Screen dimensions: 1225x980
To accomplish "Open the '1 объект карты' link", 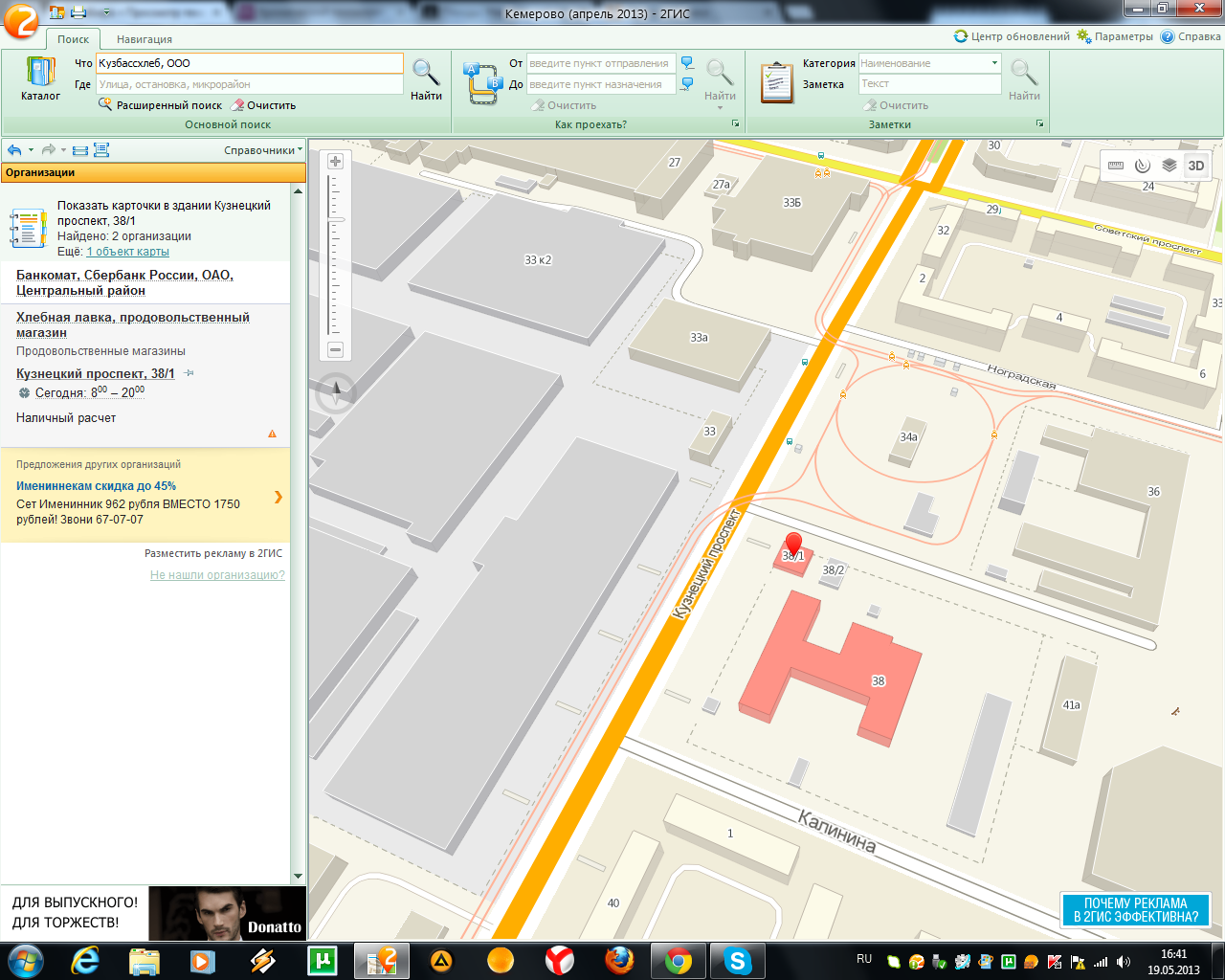I will [x=127, y=252].
